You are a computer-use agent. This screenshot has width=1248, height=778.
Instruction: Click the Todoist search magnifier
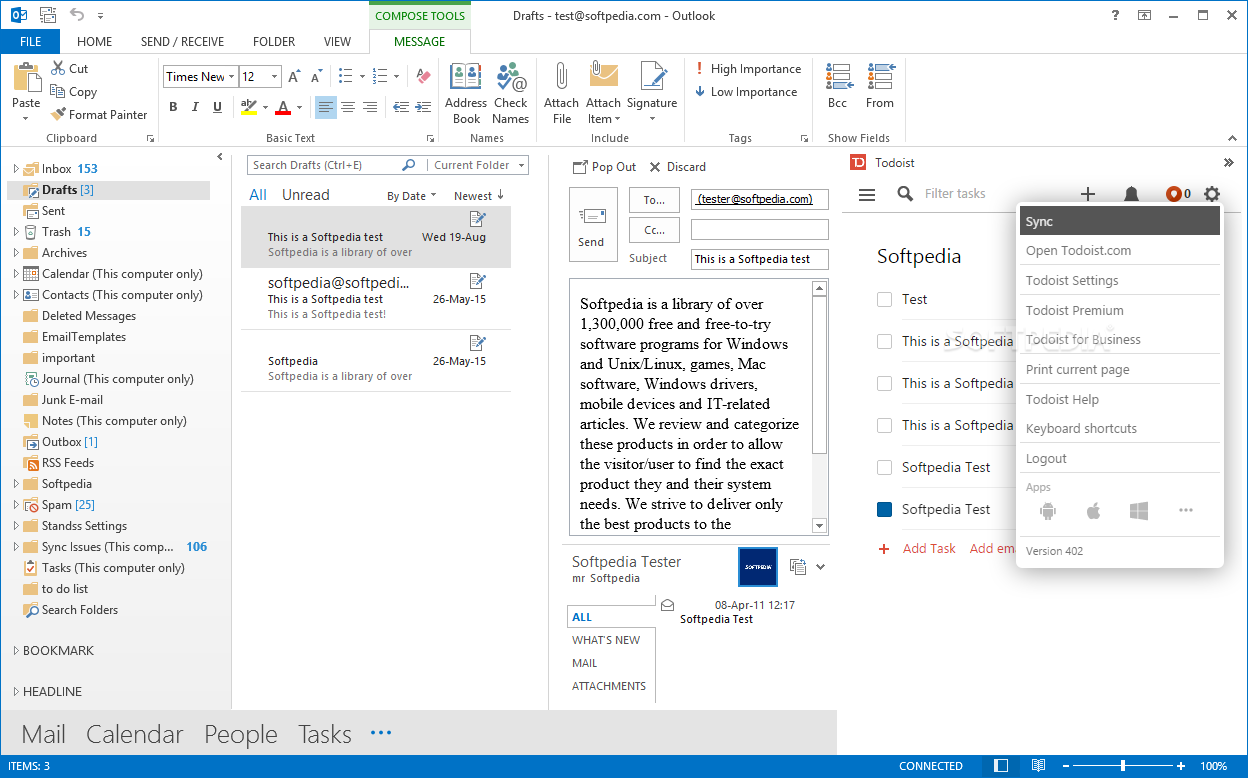[905, 194]
